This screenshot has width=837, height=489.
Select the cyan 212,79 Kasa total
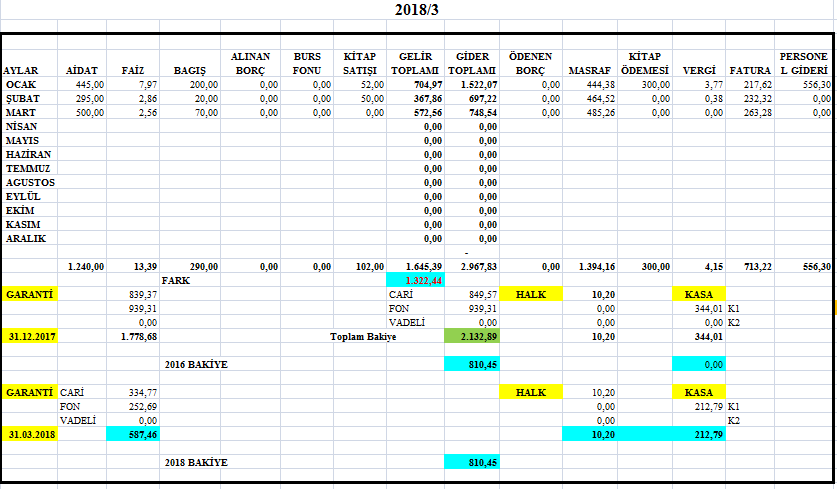pyautogui.click(x=699, y=434)
